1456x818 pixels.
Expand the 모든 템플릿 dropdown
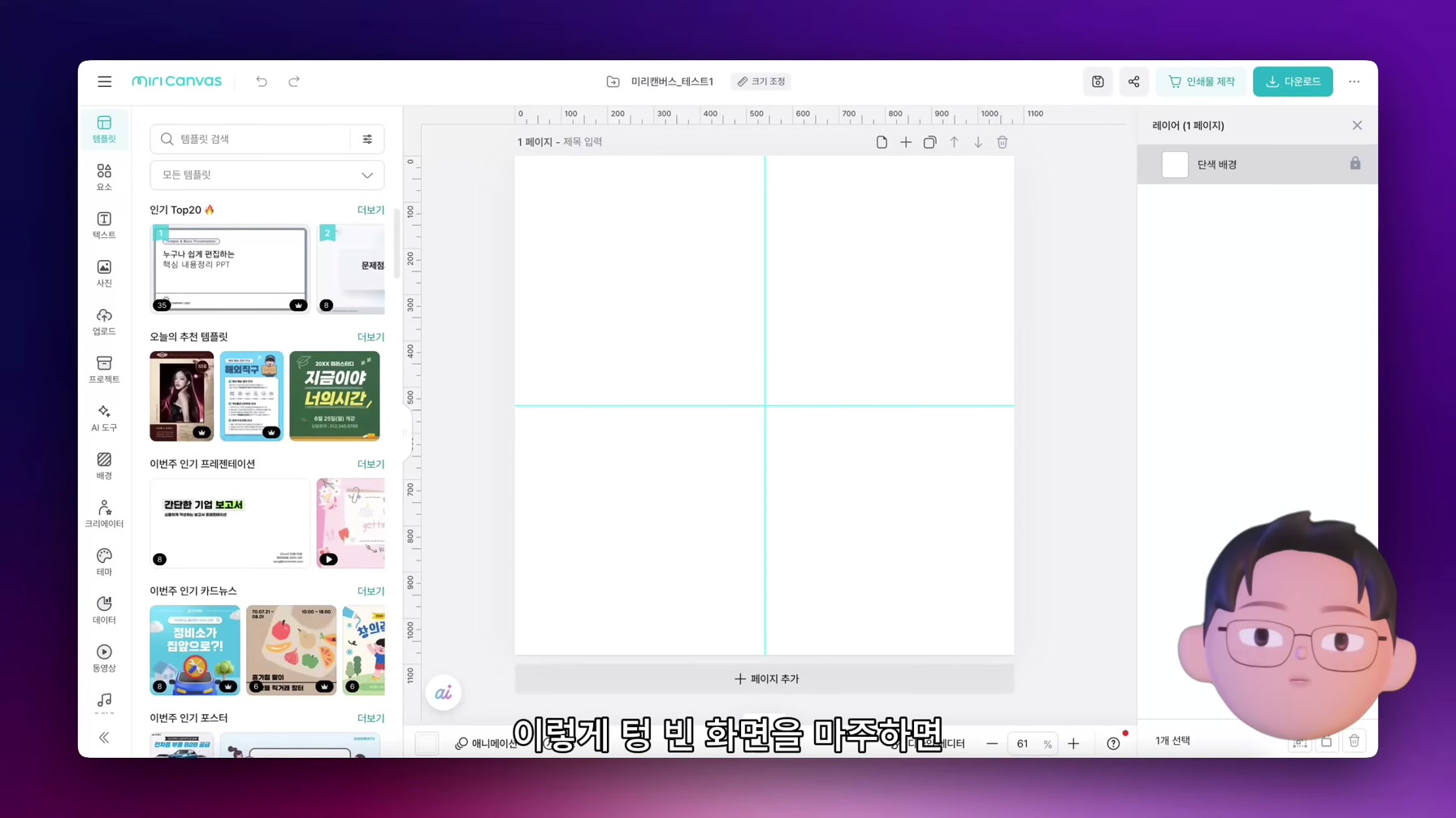[x=266, y=175]
